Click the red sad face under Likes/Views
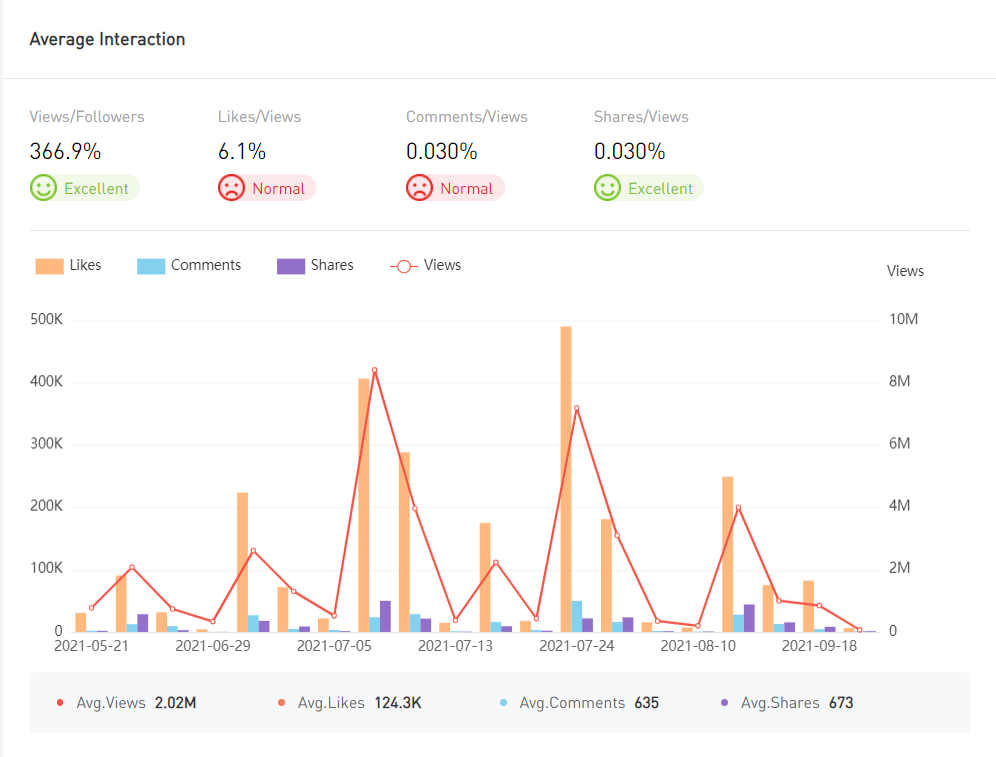 232,188
